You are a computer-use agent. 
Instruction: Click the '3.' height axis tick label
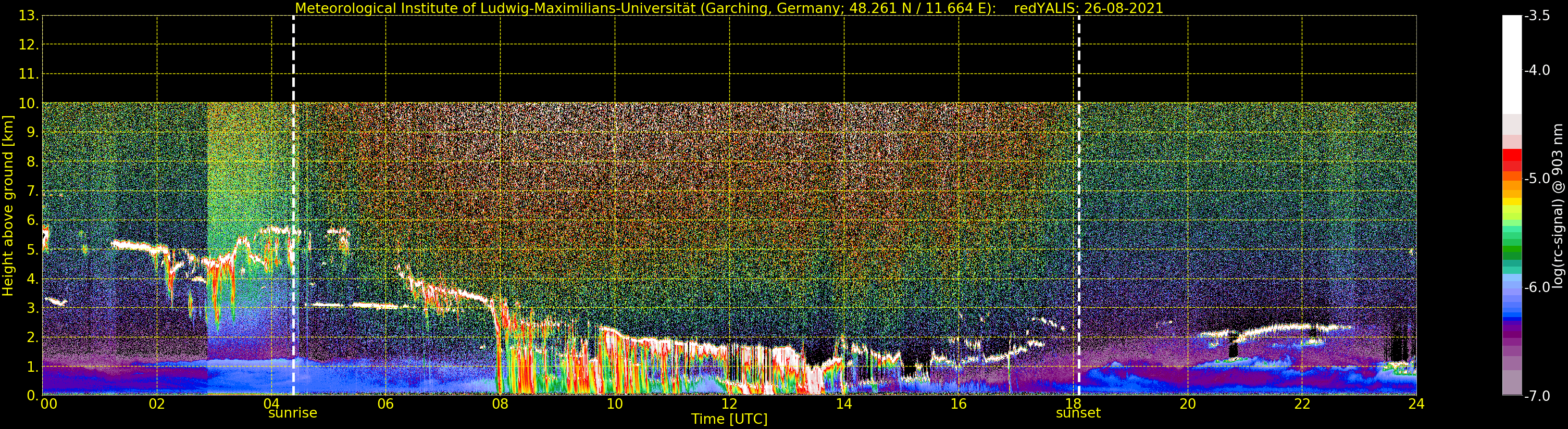click(x=33, y=308)
